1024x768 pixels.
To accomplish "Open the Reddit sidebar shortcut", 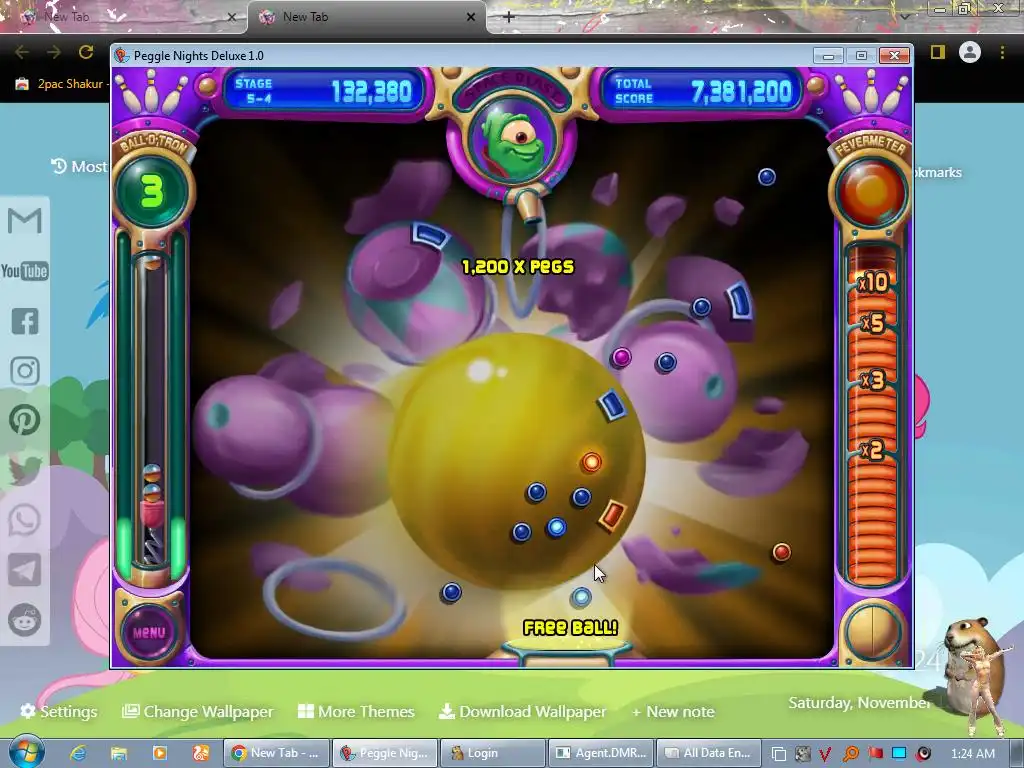I will point(25,620).
